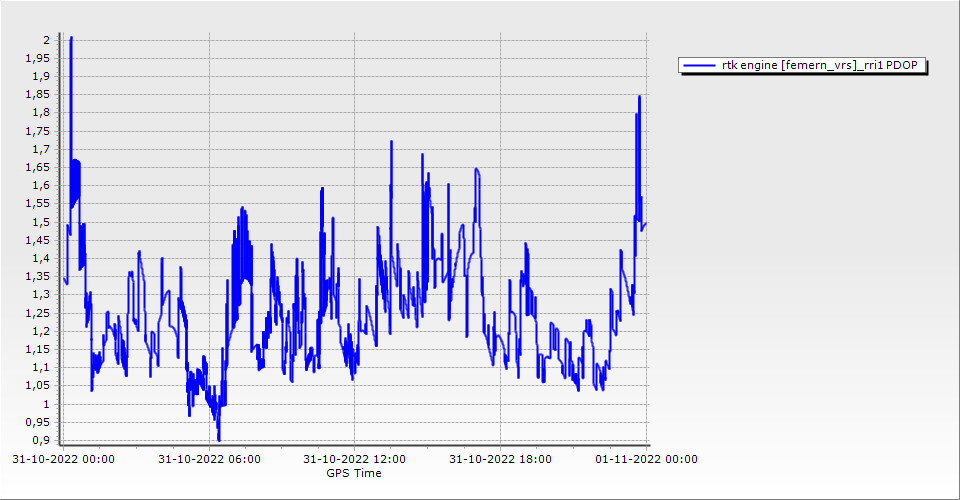Select the "1,25" y-axis tick label
This screenshot has width=960, height=500.
(x=39, y=313)
